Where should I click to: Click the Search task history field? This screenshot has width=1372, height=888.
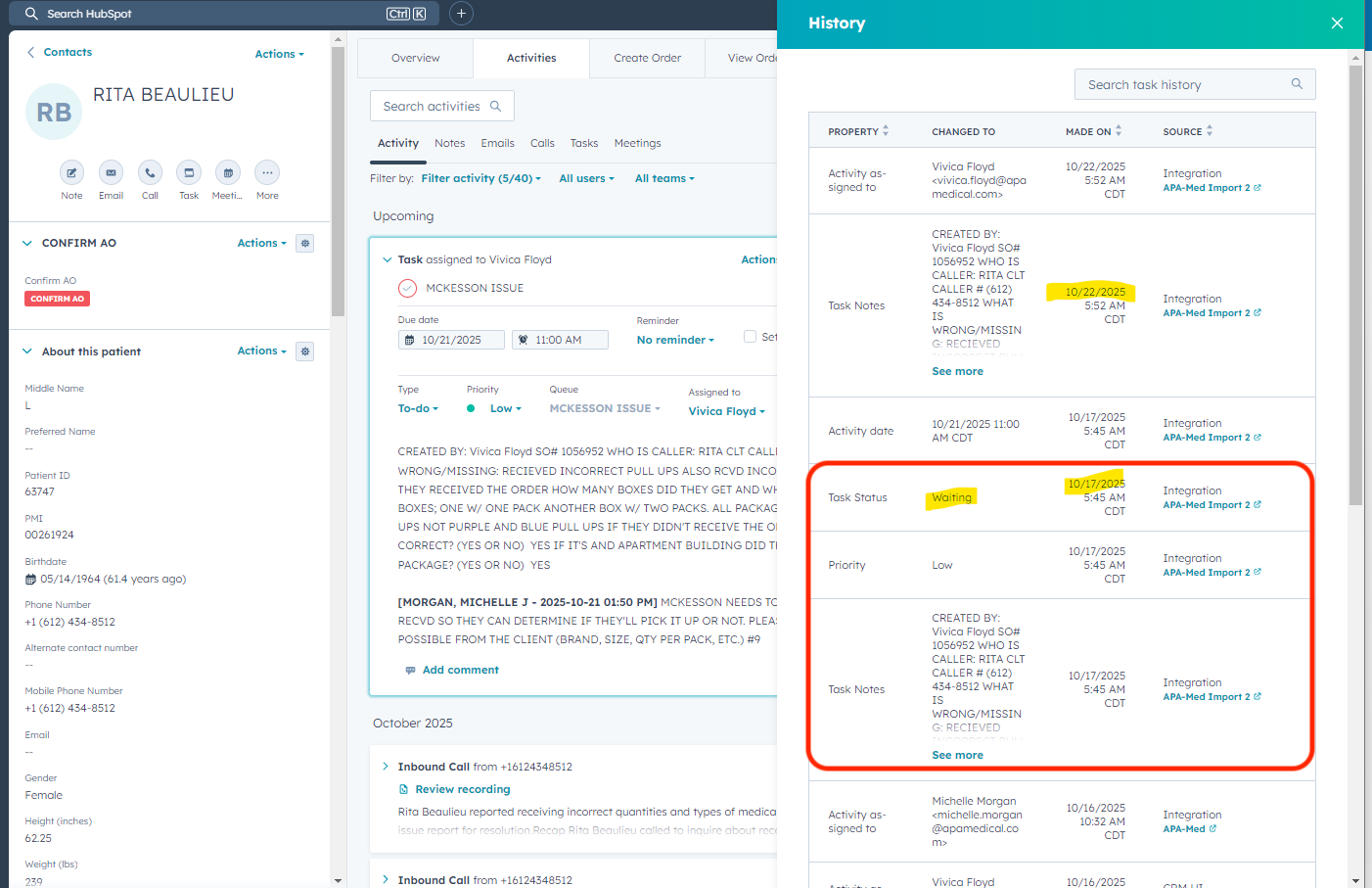pyautogui.click(x=1184, y=85)
